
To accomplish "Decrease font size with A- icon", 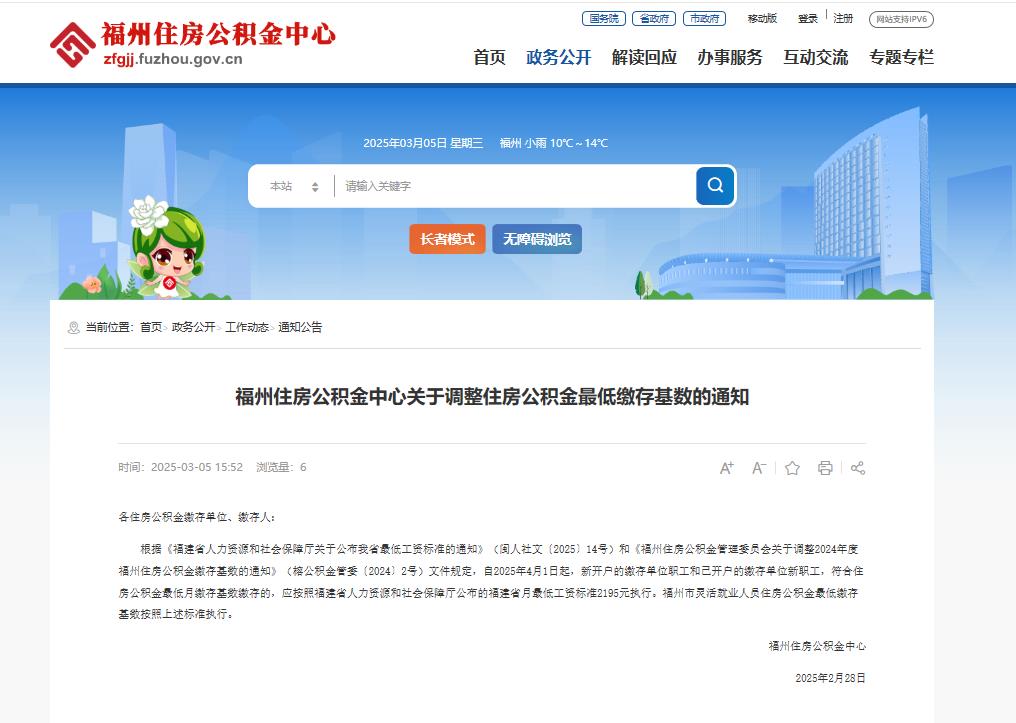I will pos(759,468).
